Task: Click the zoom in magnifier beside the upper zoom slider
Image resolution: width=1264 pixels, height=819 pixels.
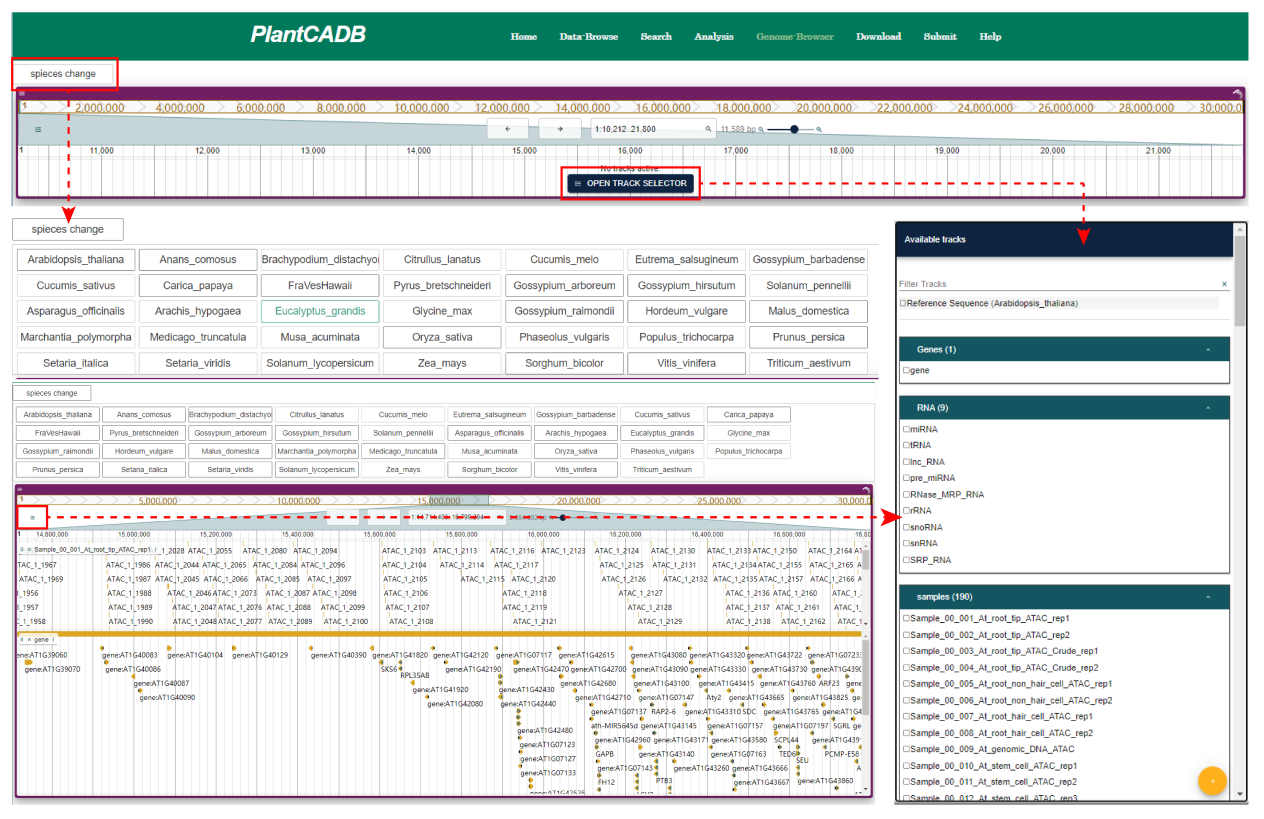Action: coord(819,129)
